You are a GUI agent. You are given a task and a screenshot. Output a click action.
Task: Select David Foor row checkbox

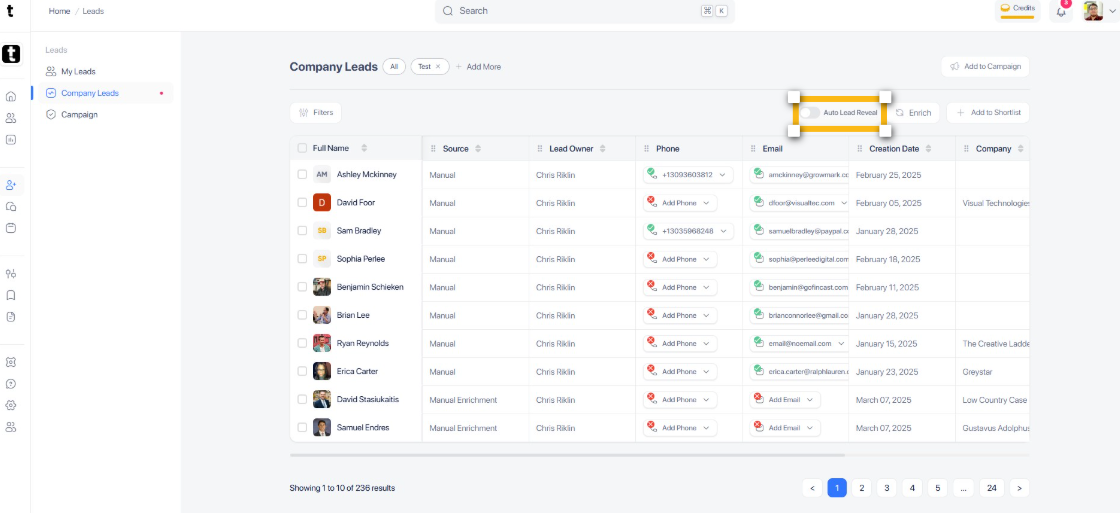point(302,203)
